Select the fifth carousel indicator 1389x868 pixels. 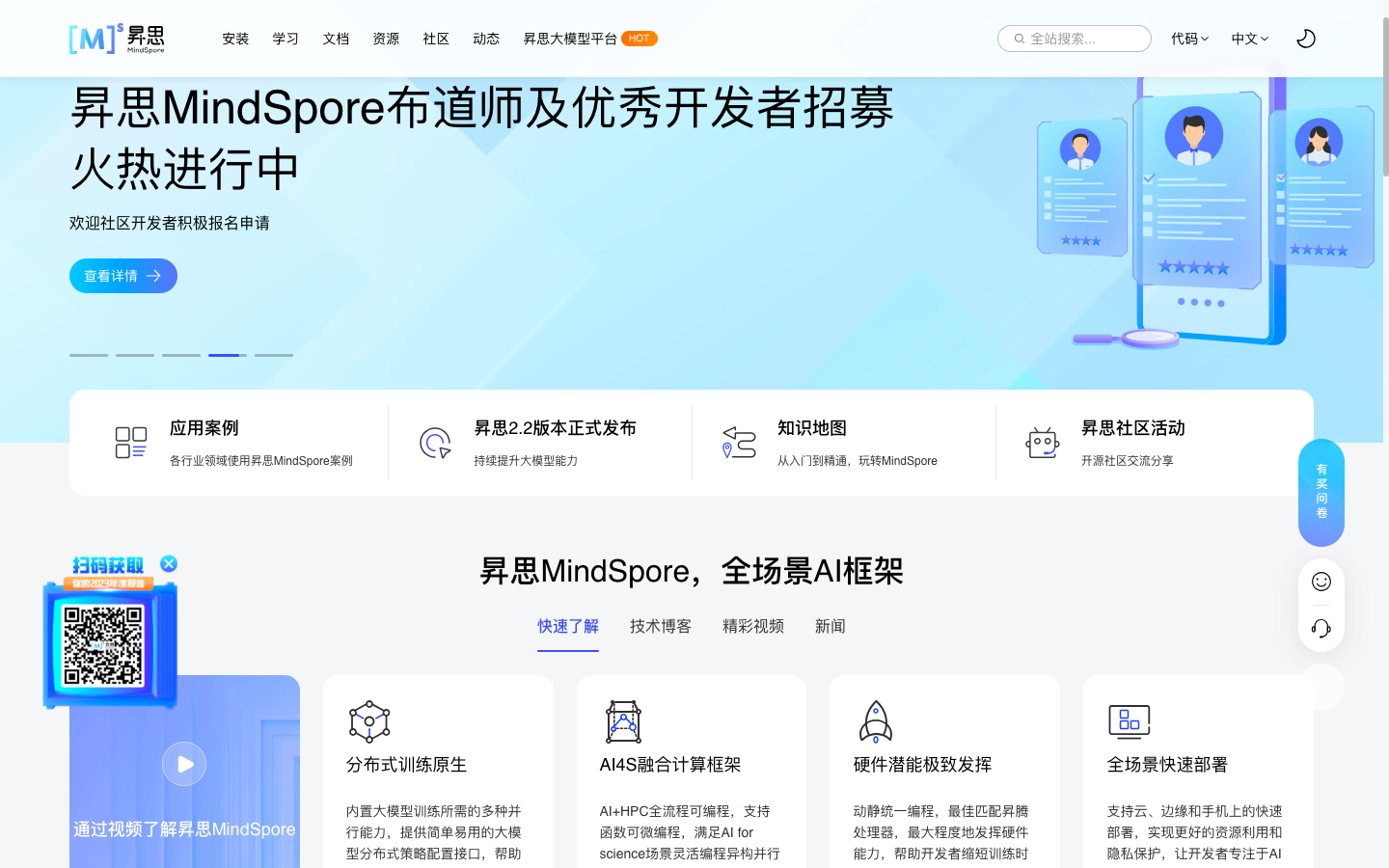click(274, 355)
